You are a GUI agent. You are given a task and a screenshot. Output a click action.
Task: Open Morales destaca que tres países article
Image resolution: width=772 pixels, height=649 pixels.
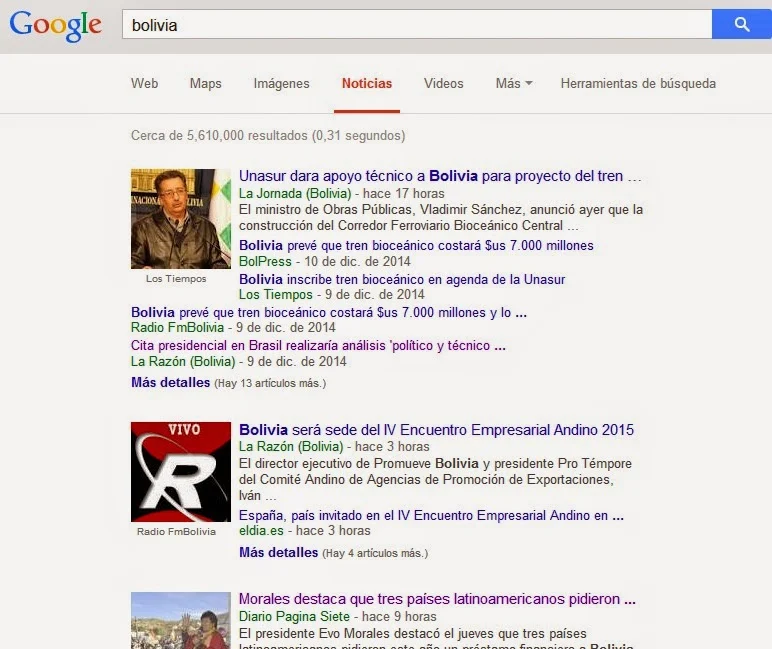[x=437, y=599]
